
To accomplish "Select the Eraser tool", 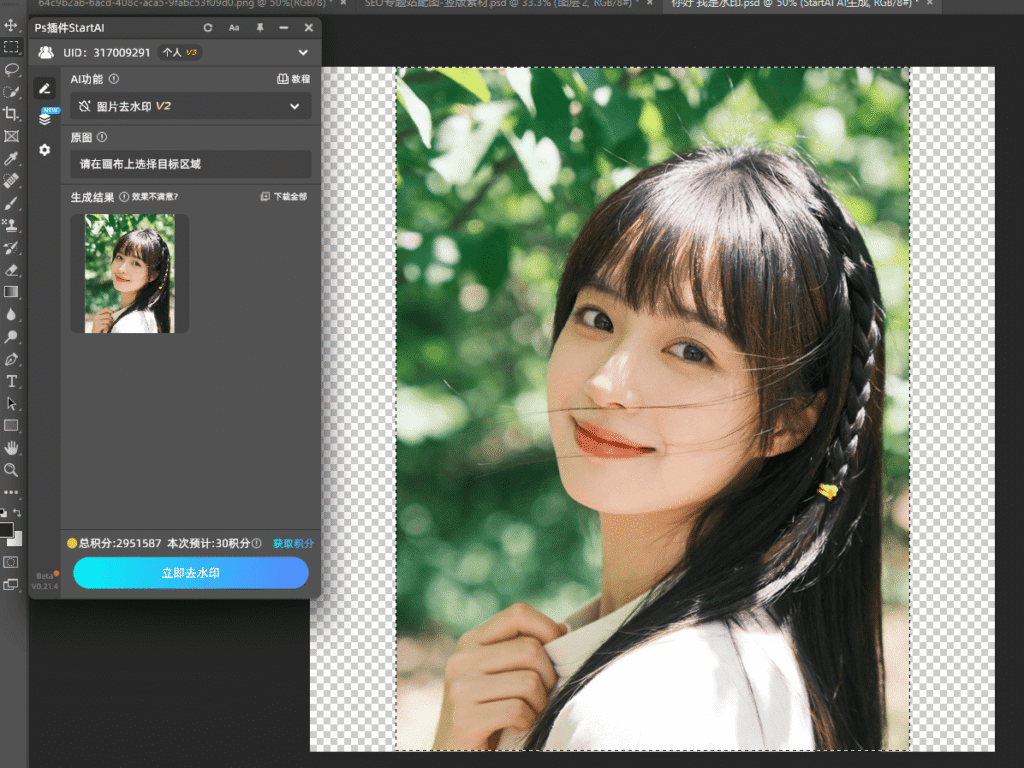I will 12,270.
